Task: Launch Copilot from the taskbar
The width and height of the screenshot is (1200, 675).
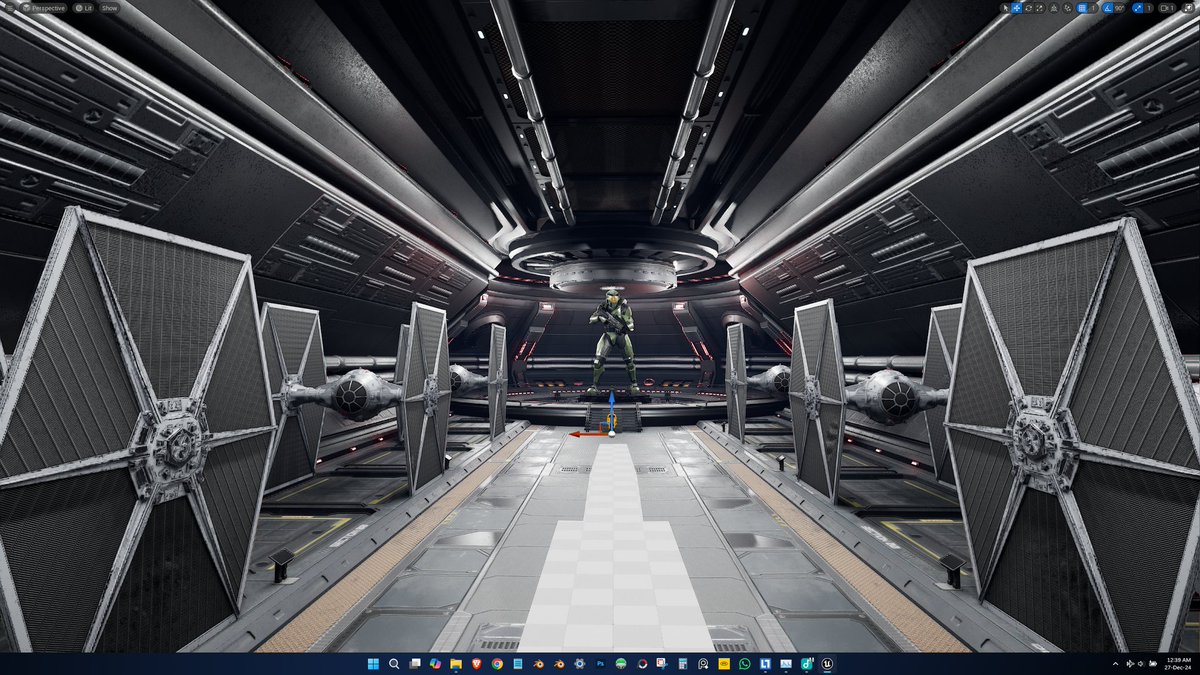Action: click(x=435, y=664)
